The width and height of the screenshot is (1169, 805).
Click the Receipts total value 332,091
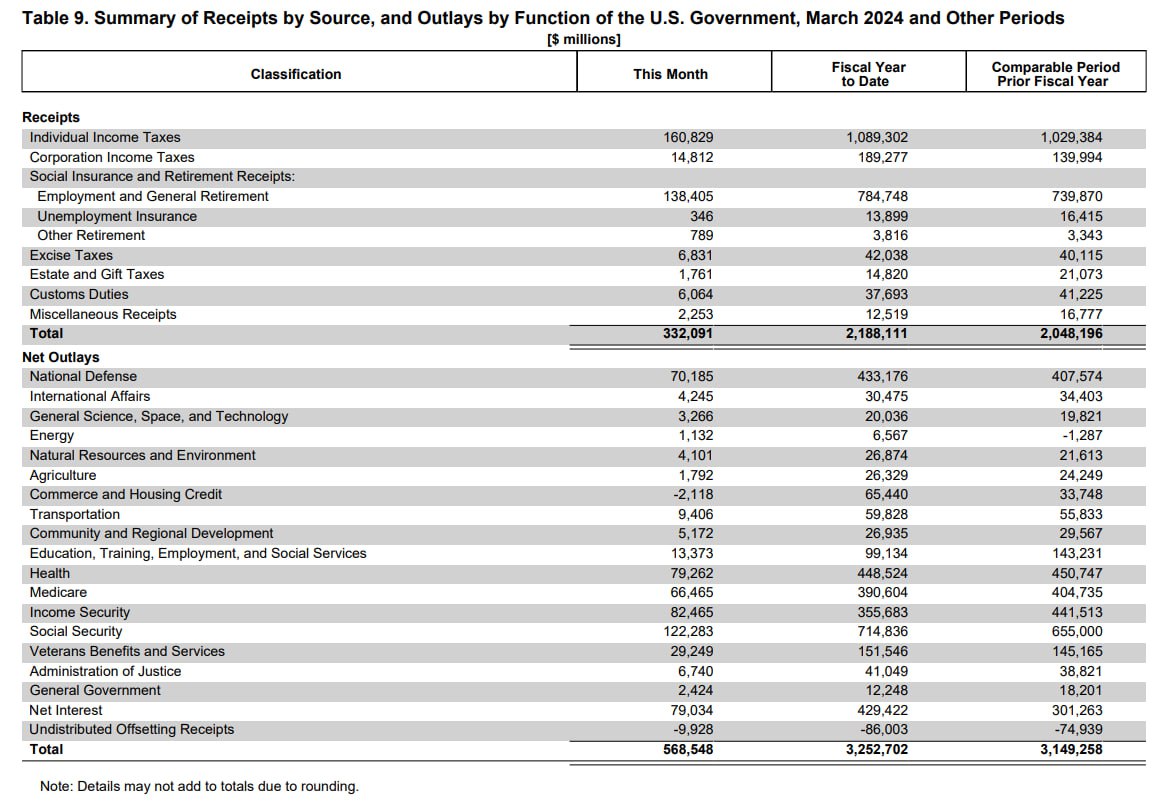tap(688, 333)
